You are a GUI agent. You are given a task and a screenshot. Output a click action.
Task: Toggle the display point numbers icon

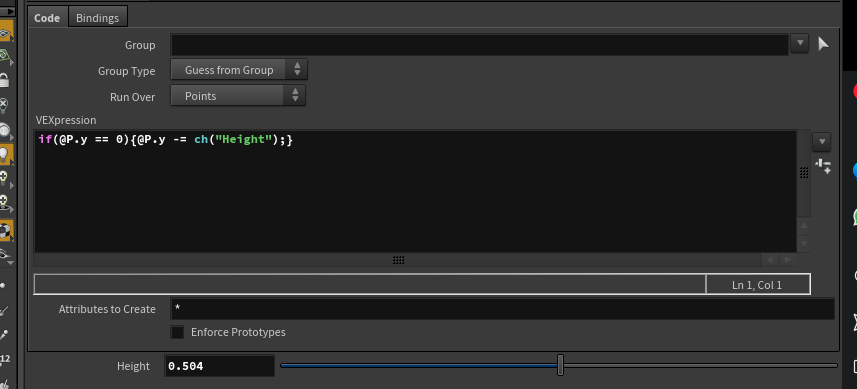click(5, 359)
